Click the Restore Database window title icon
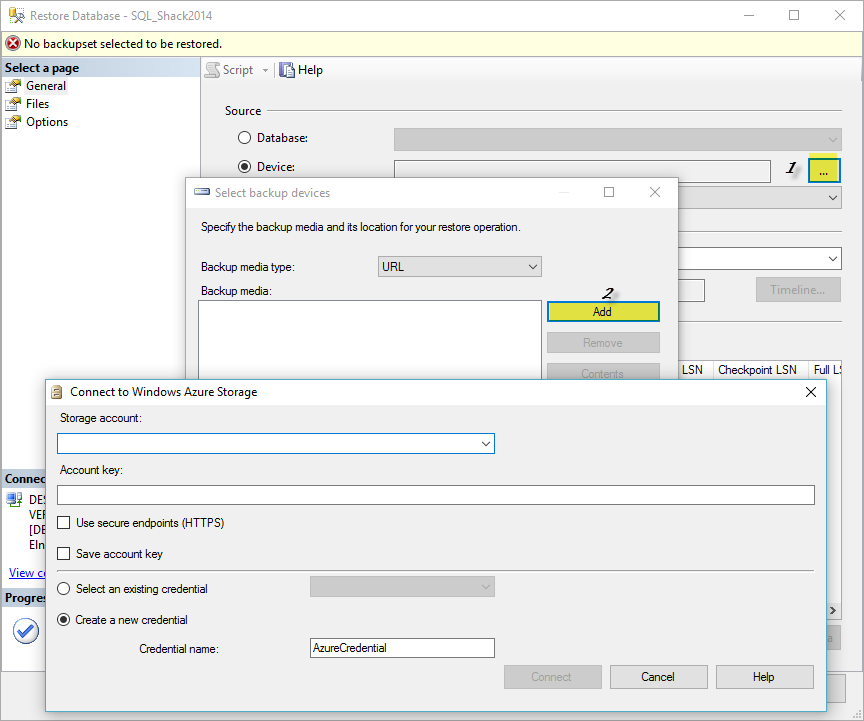Image resolution: width=864 pixels, height=721 pixels. point(17,15)
